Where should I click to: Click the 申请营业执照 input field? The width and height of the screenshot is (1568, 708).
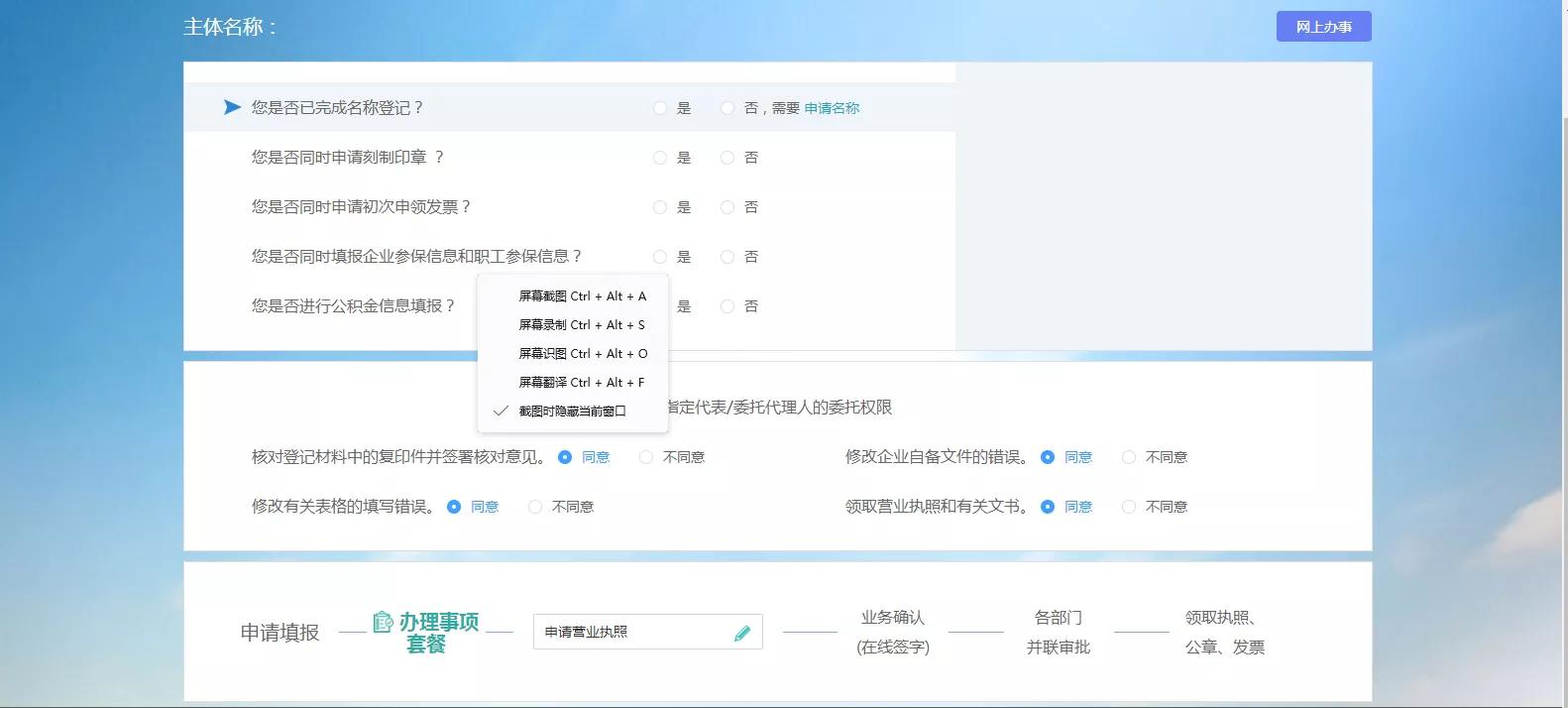click(x=634, y=632)
